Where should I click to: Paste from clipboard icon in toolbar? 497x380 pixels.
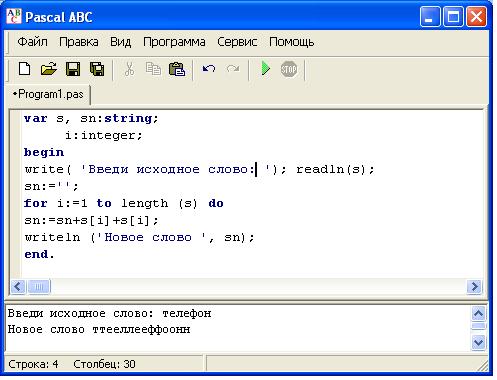[x=177, y=69]
